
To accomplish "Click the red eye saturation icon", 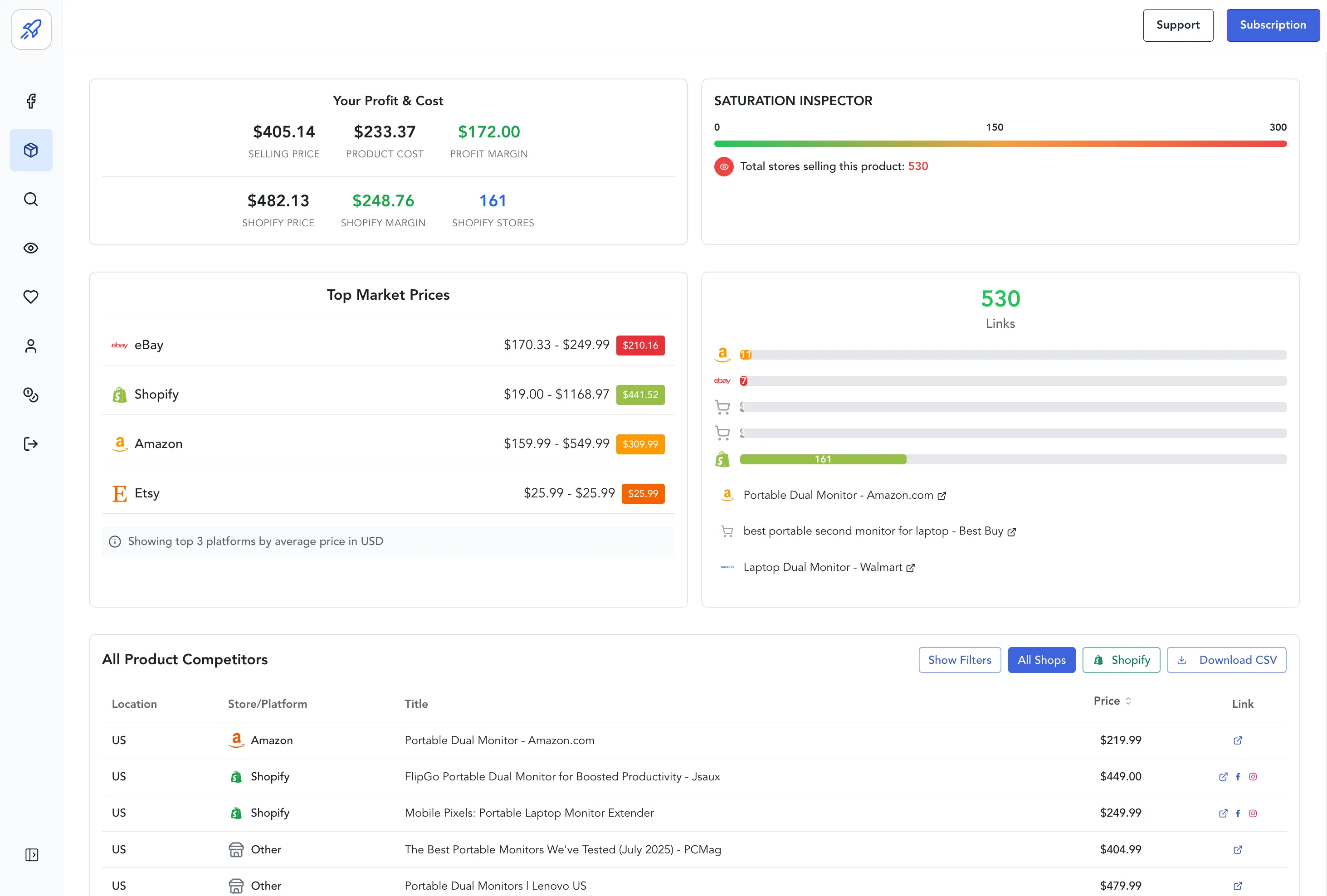I will click(723, 167).
